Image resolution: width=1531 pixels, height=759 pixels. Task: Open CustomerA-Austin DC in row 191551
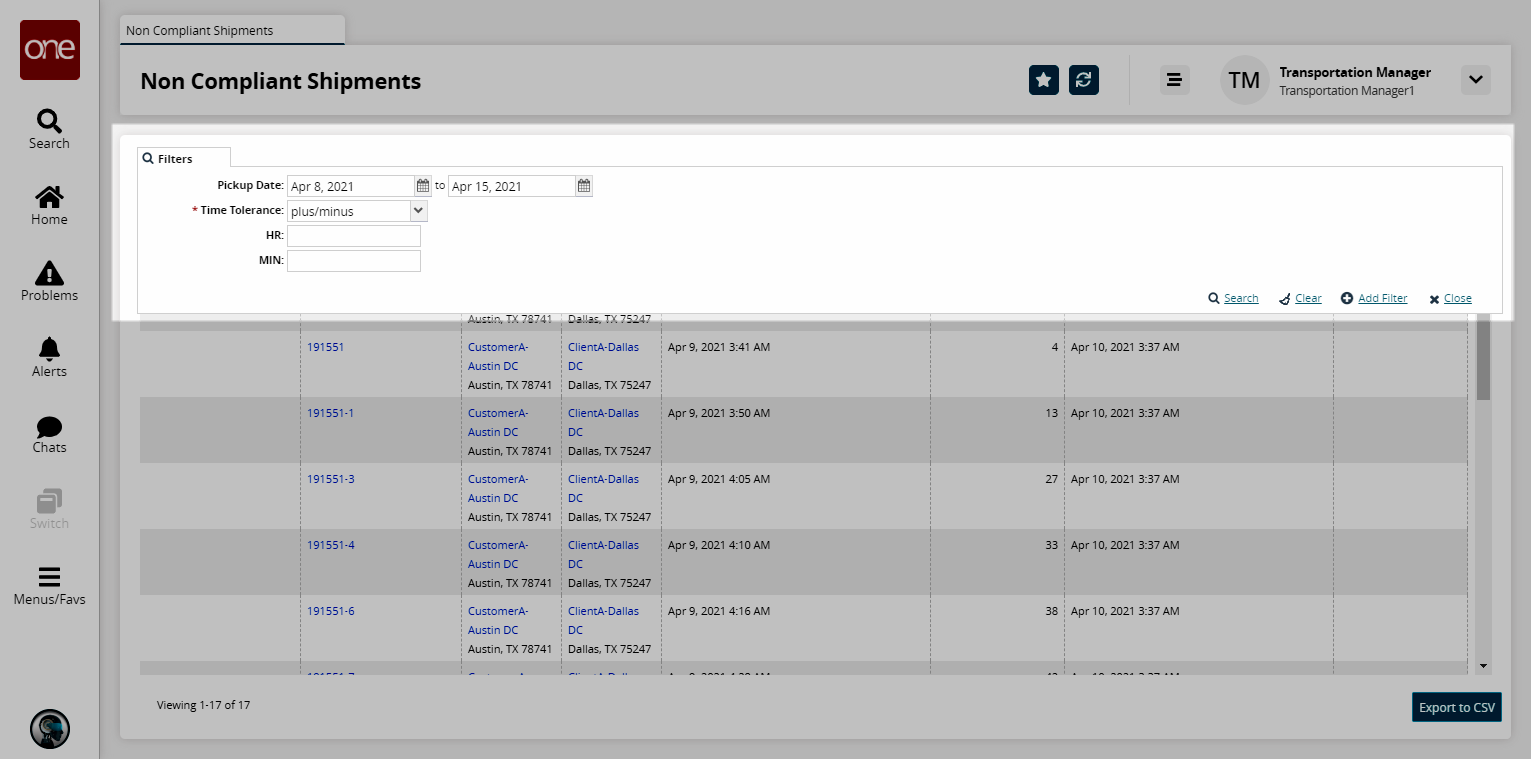tap(498, 356)
